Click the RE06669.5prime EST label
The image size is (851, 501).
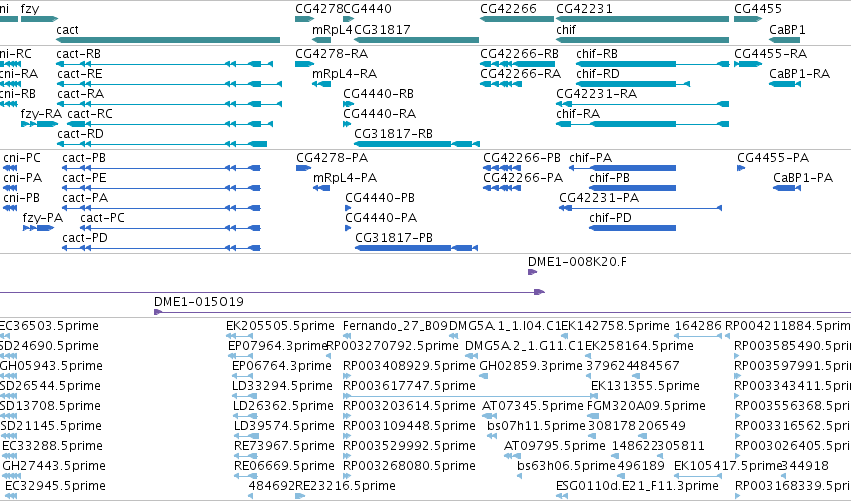click(x=284, y=466)
